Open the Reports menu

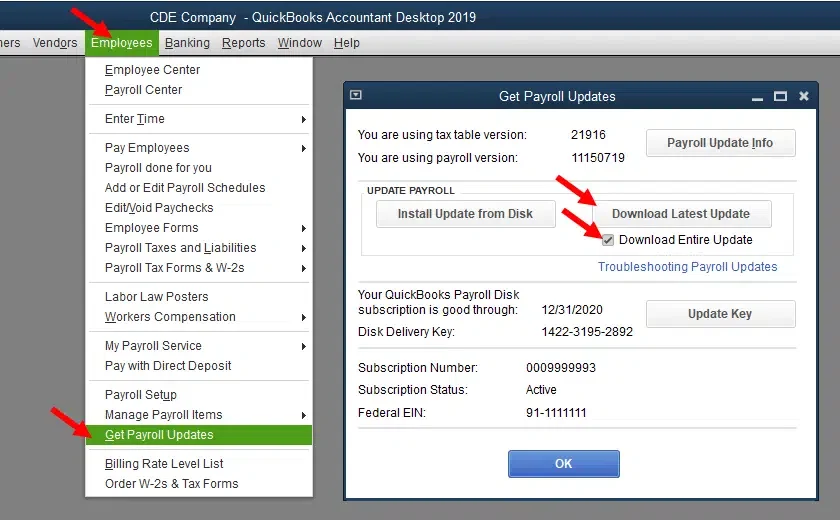pyautogui.click(x=243, y=43)
